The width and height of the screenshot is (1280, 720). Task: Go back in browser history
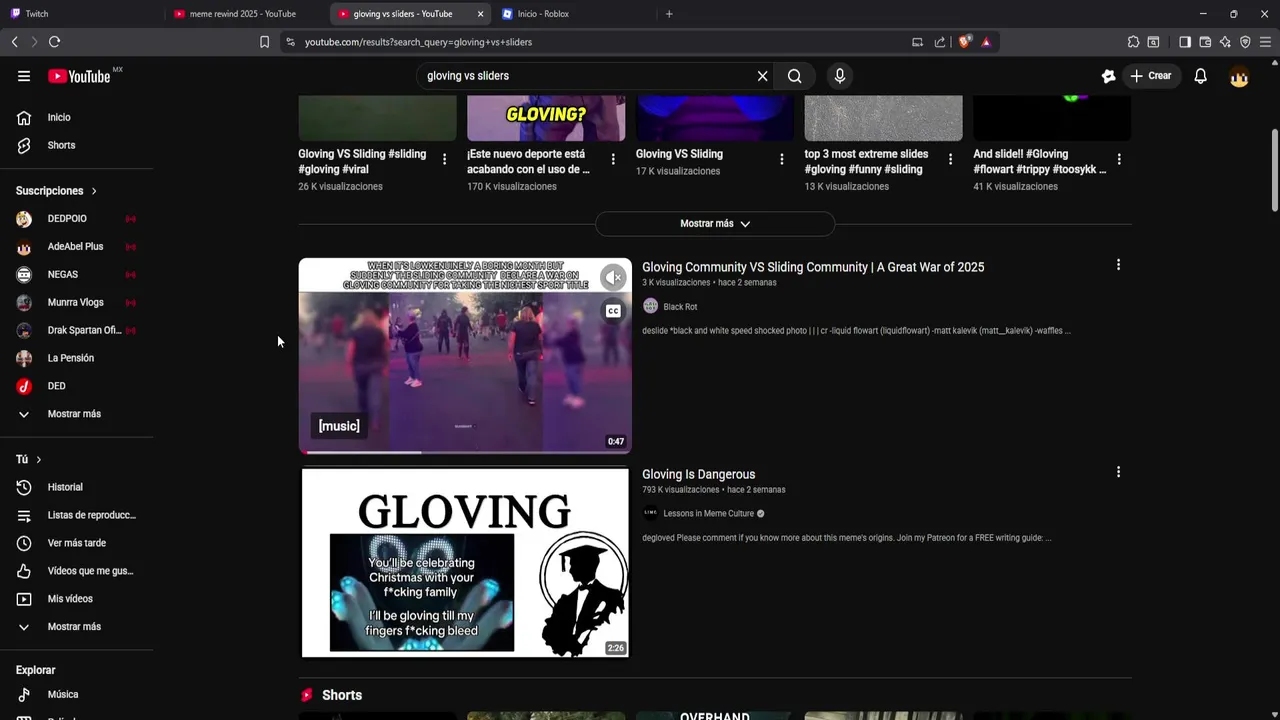(14, 42)
